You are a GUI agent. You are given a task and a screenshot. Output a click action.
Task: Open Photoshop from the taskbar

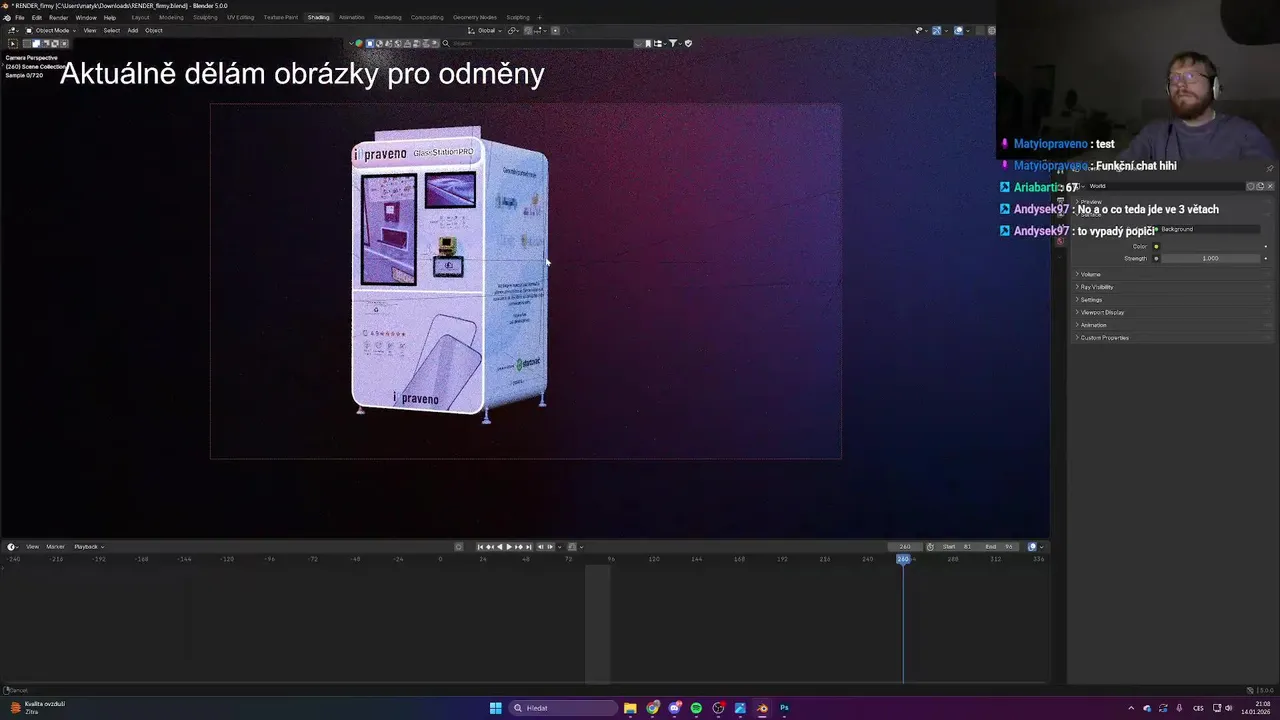pyautogui.click(x=784, y=708)
